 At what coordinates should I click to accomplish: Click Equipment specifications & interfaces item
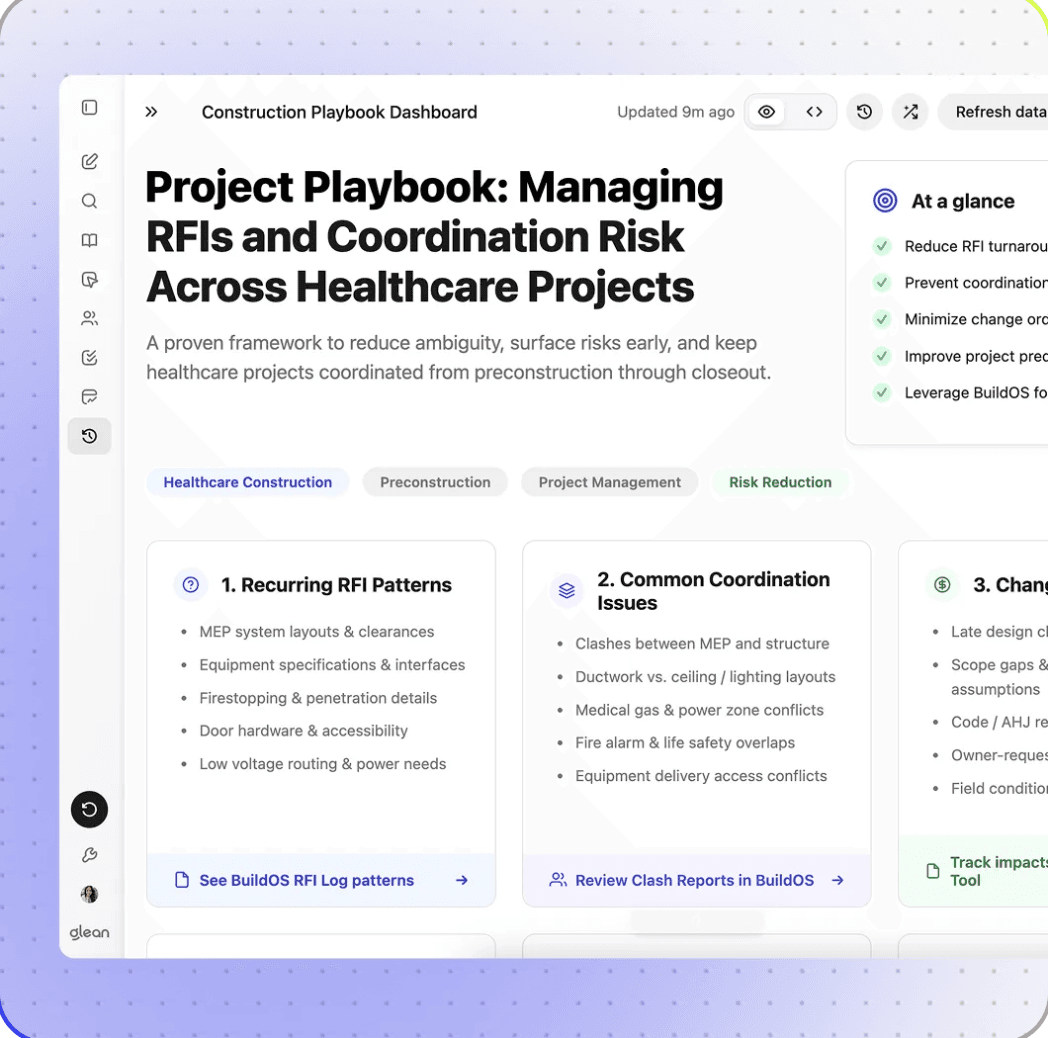tap(332, 665)
